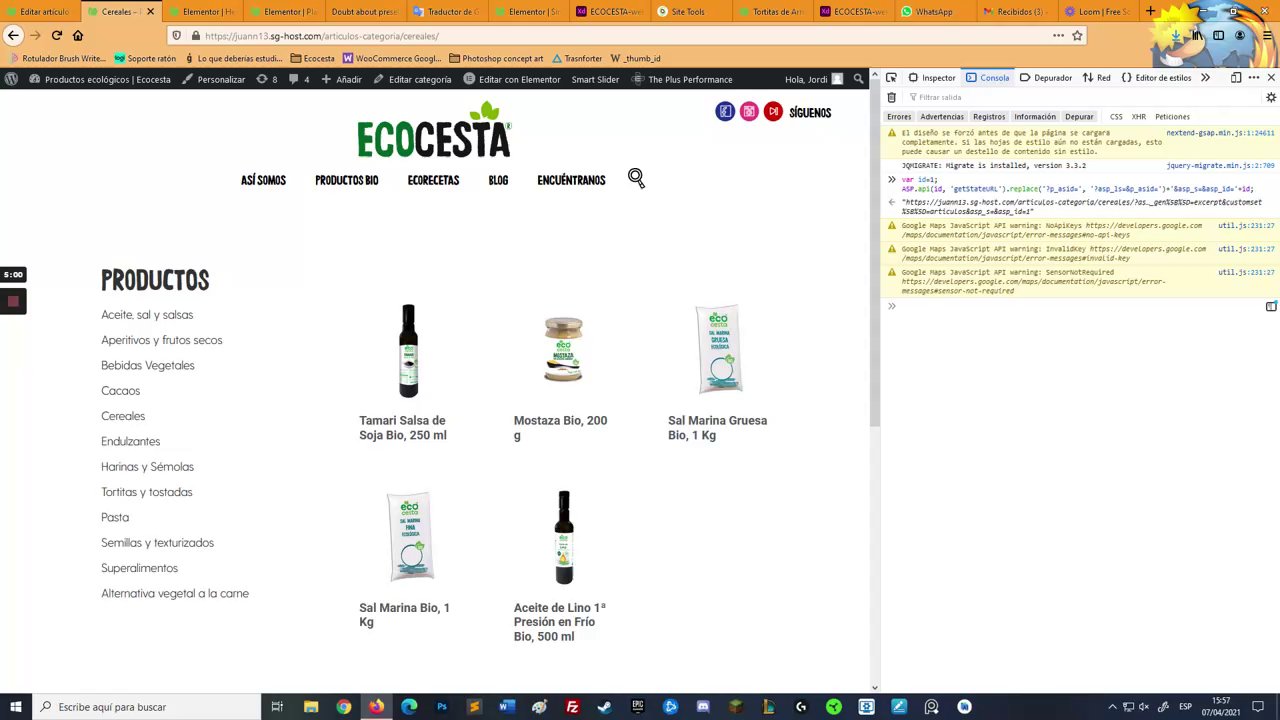Click Mostaza Bio jar thumbnail
This screenshot has width=1280, height=720.
[x=563, y=349]
